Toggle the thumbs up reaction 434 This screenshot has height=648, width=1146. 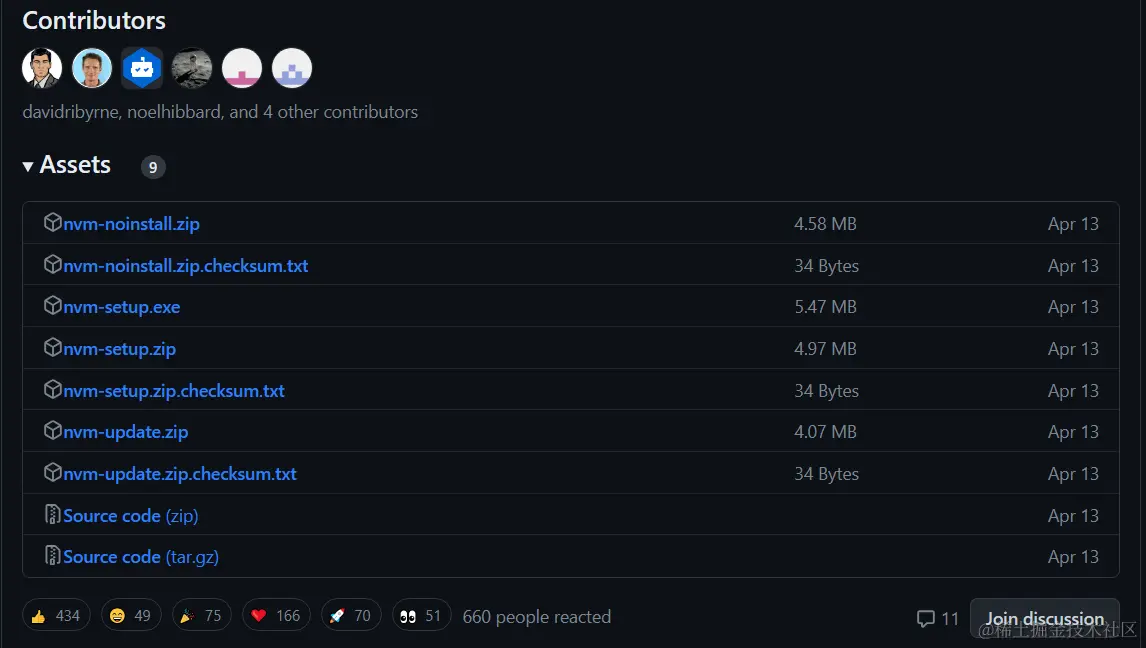click(x=56, y=615)
